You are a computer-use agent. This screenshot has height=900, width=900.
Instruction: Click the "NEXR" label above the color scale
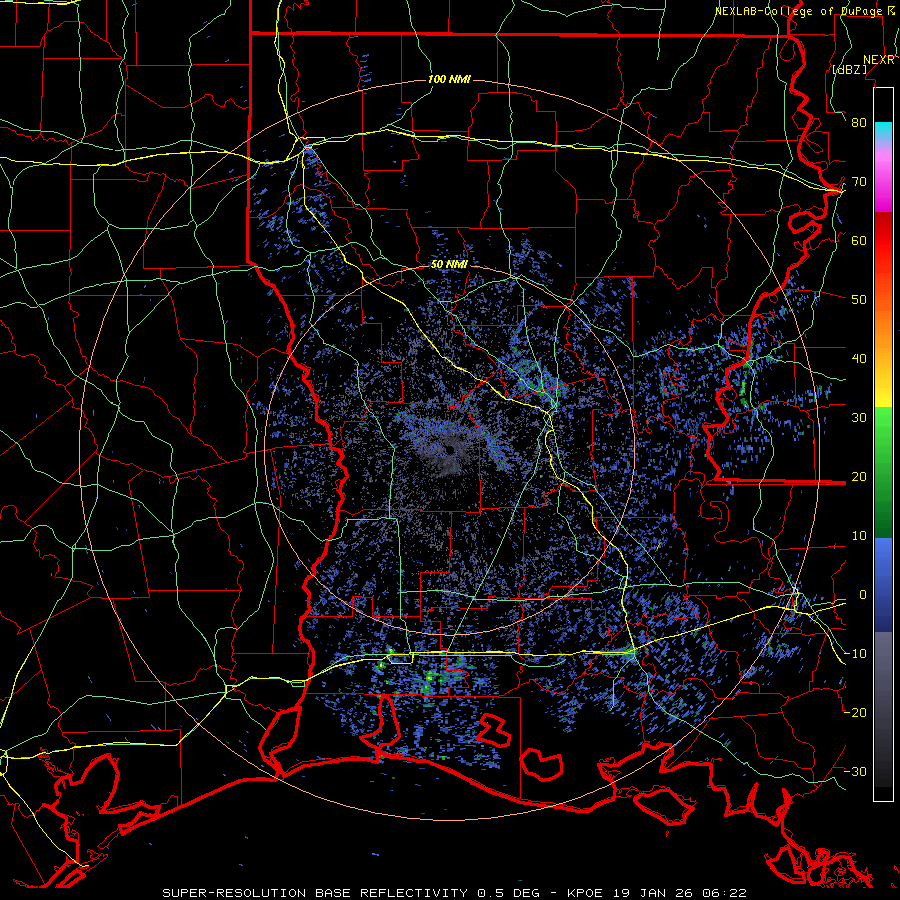pos(878,60)
